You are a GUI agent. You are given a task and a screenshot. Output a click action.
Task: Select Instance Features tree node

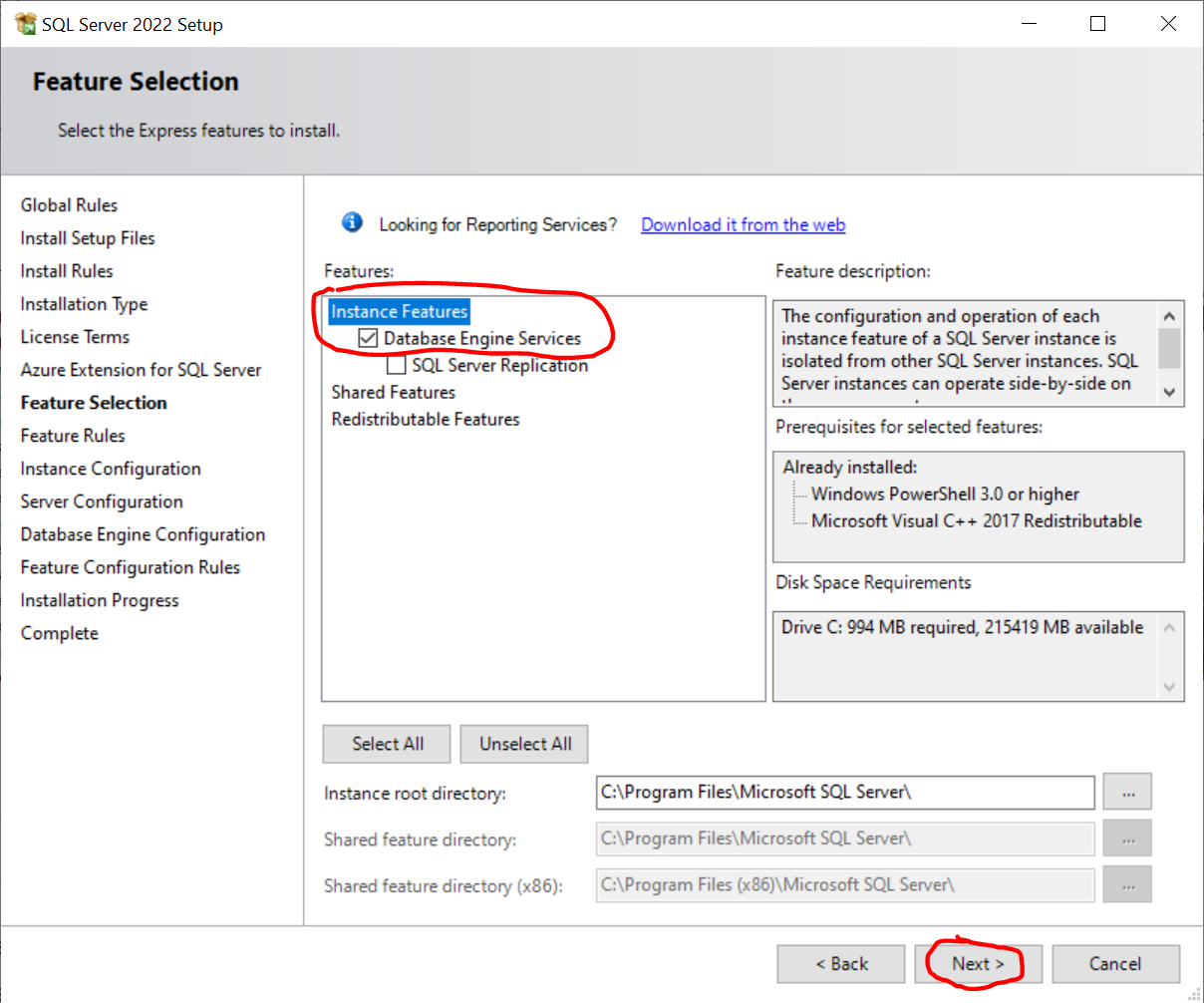coord(399,312)
